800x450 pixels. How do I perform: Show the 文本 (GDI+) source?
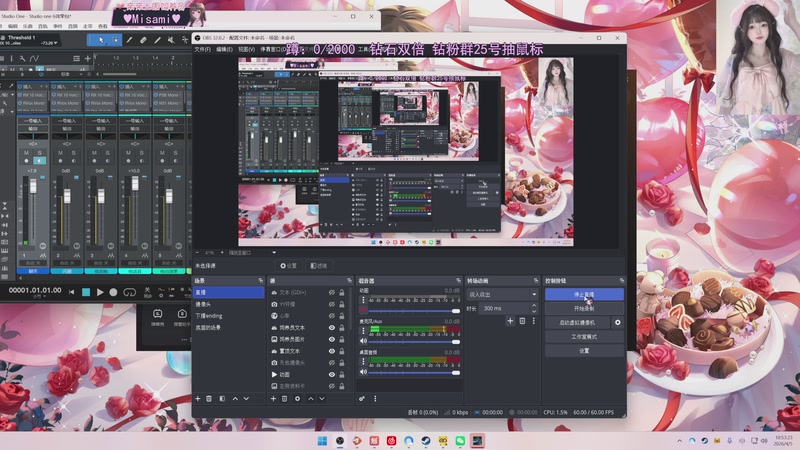point(332,292)
